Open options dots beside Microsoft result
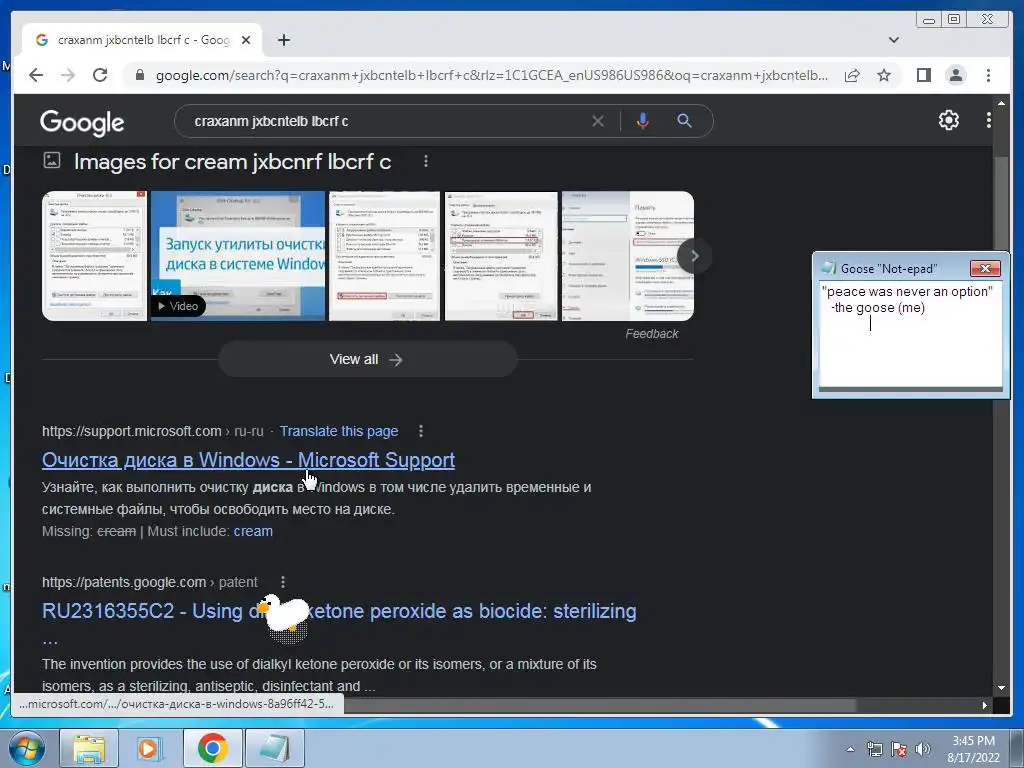The image size is (1024, 768). (x=421, y=431)
